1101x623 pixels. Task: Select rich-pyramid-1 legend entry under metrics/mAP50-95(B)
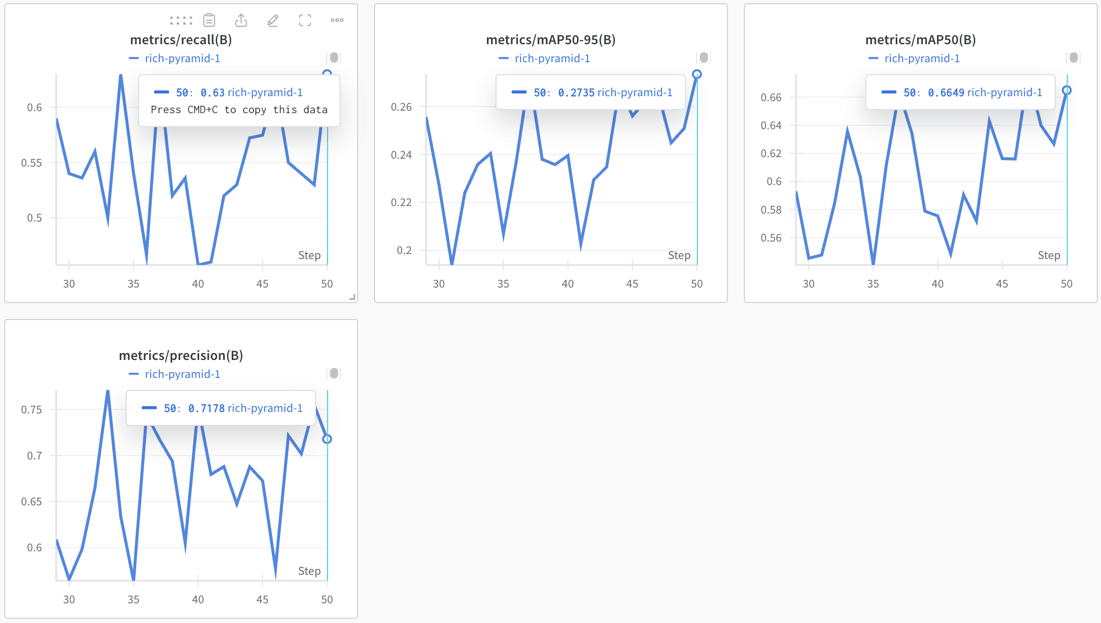(x=552, y=58)
